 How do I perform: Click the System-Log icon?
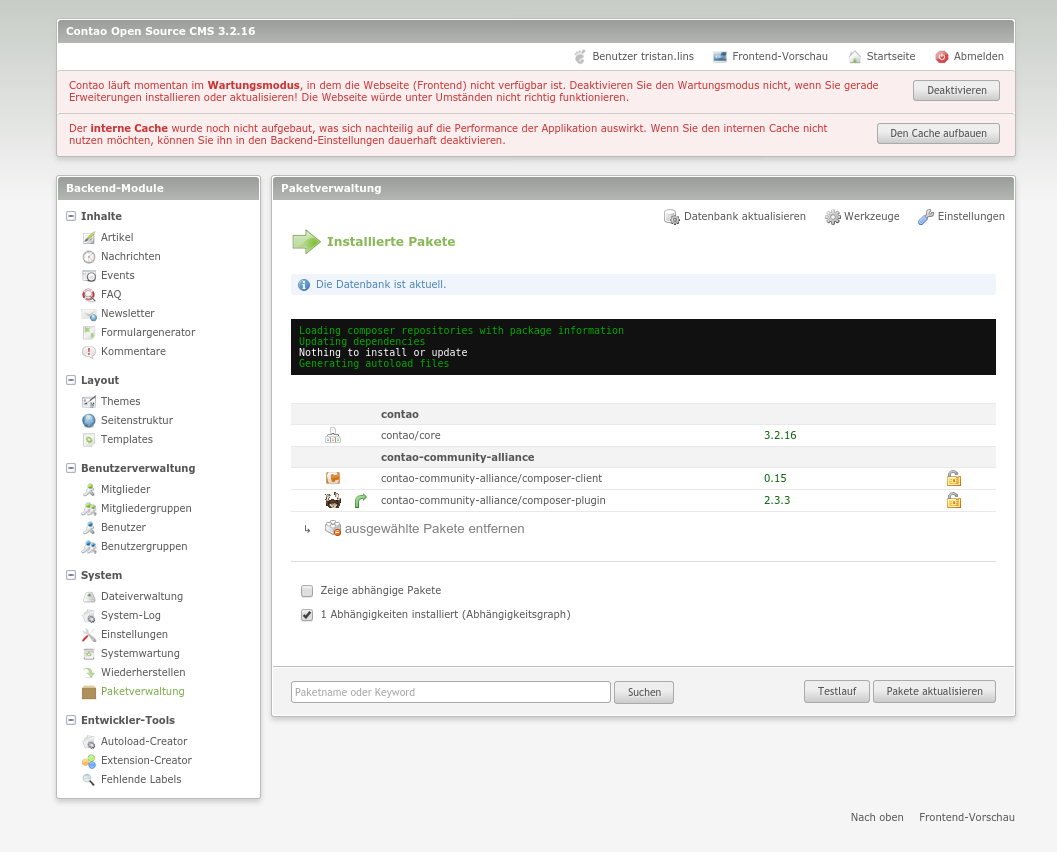tap(88, 615)
